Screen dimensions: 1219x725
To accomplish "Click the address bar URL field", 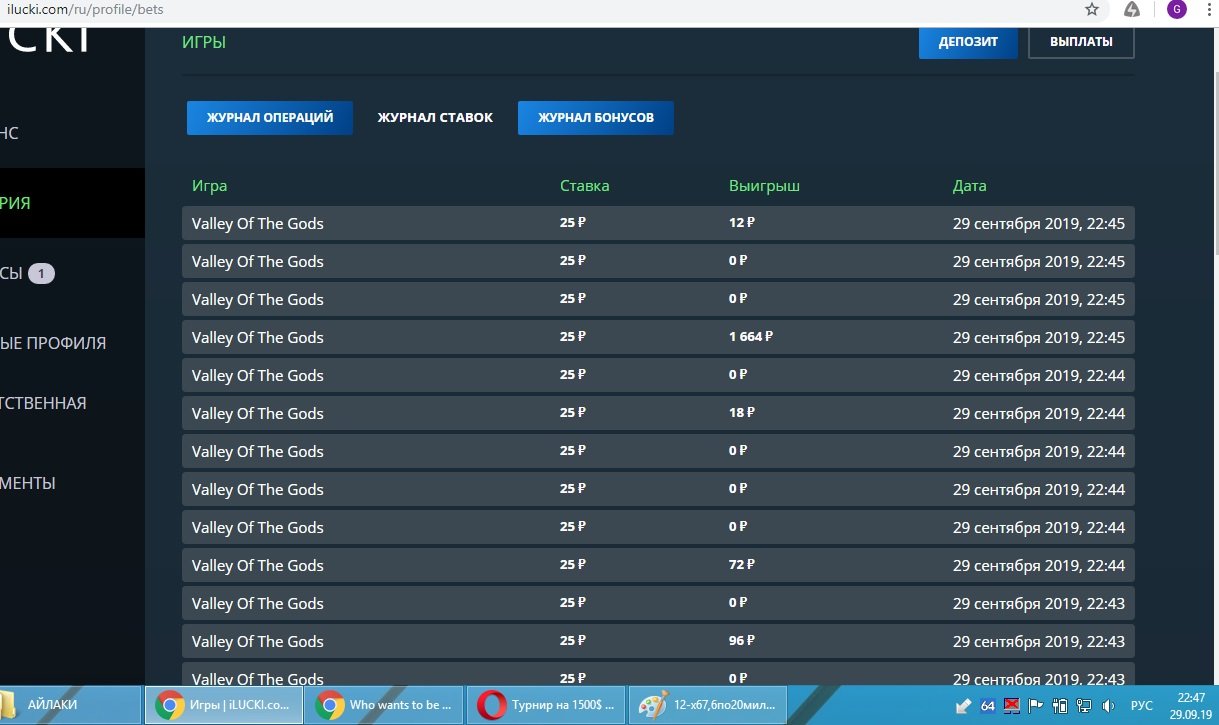I will coord(500,9).
